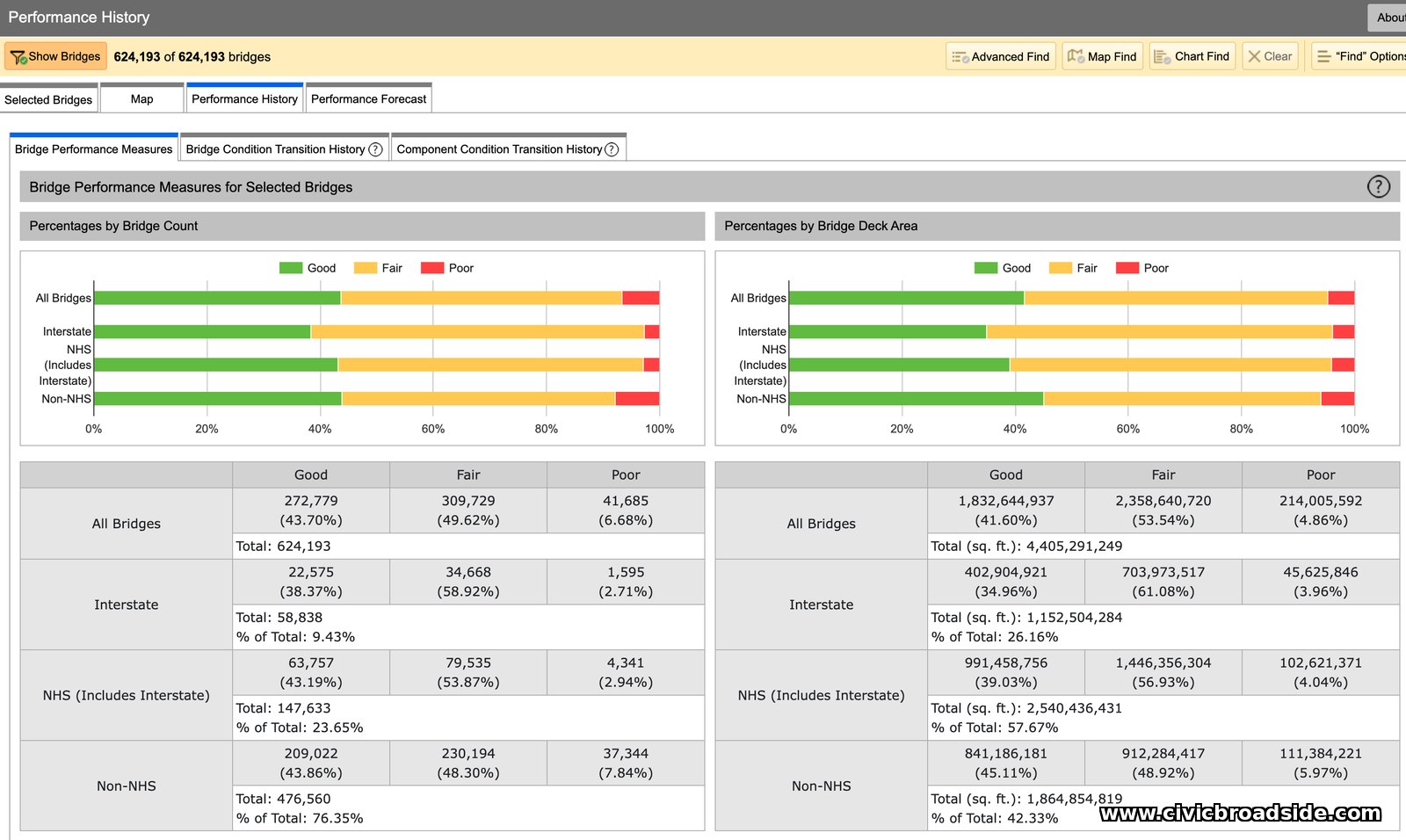
Task: Toggle Fair series in Bridge Count legend
Action: coord(378,268)
